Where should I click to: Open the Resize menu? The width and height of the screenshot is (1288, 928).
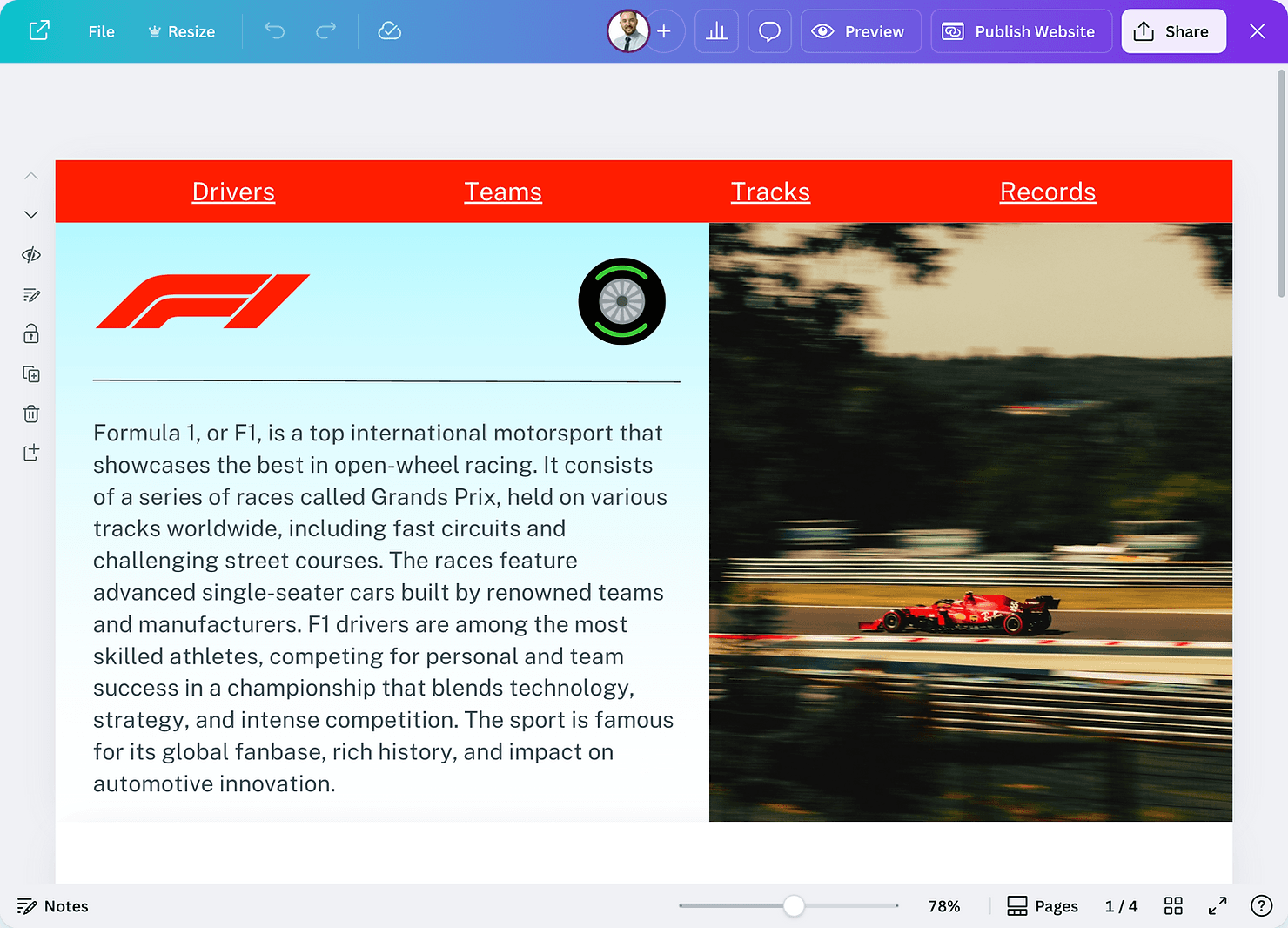coord(182,31)
